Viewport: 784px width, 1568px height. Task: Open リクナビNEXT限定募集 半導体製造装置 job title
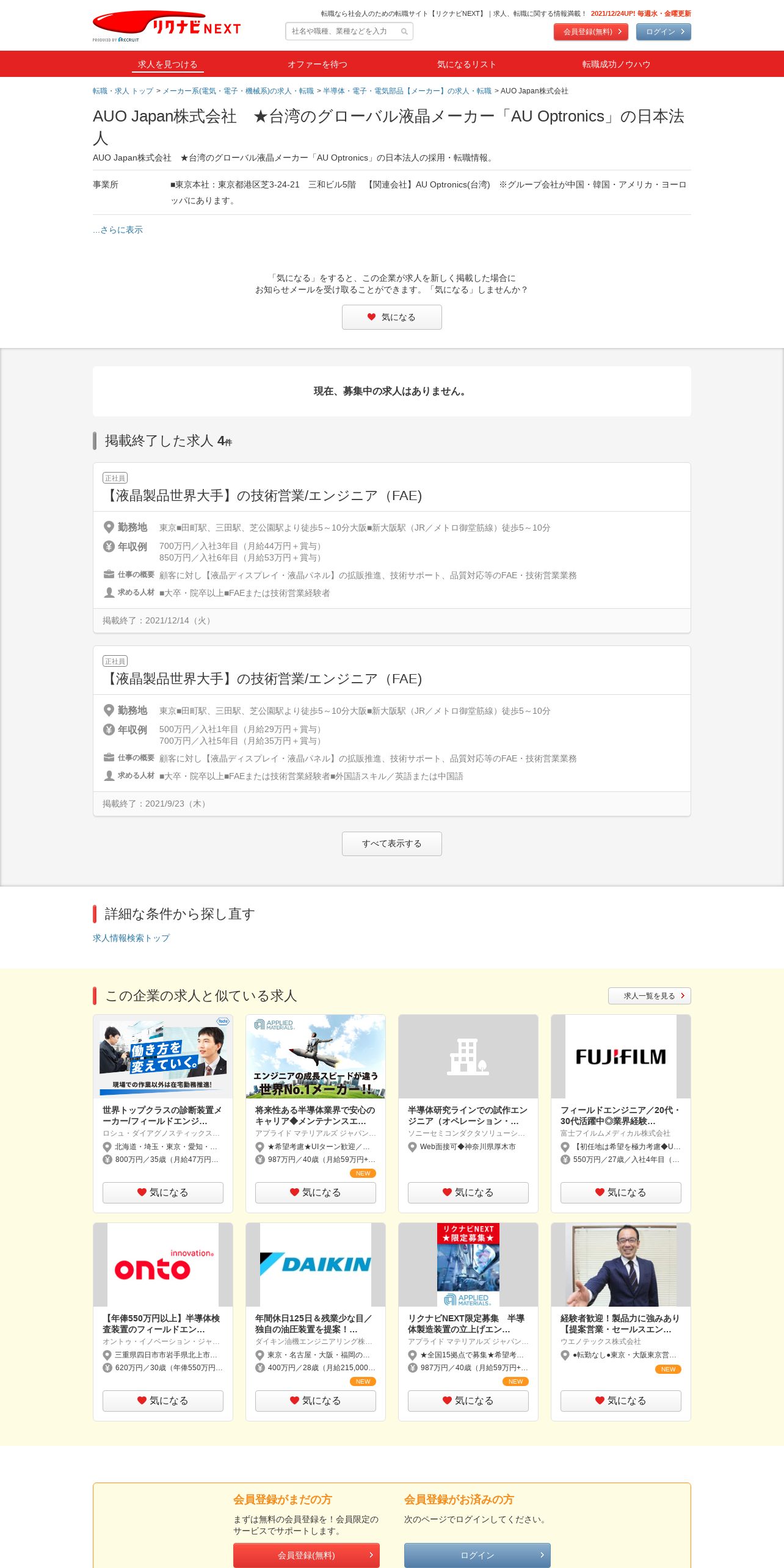tap(468, 1324)
